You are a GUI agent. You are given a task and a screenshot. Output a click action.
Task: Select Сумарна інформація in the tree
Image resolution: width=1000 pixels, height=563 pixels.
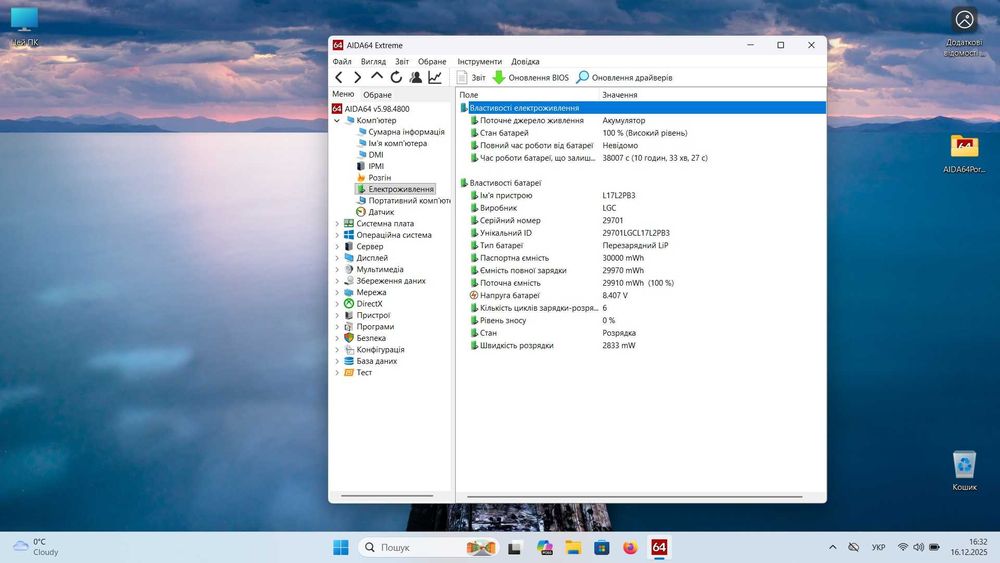[406, 131]
